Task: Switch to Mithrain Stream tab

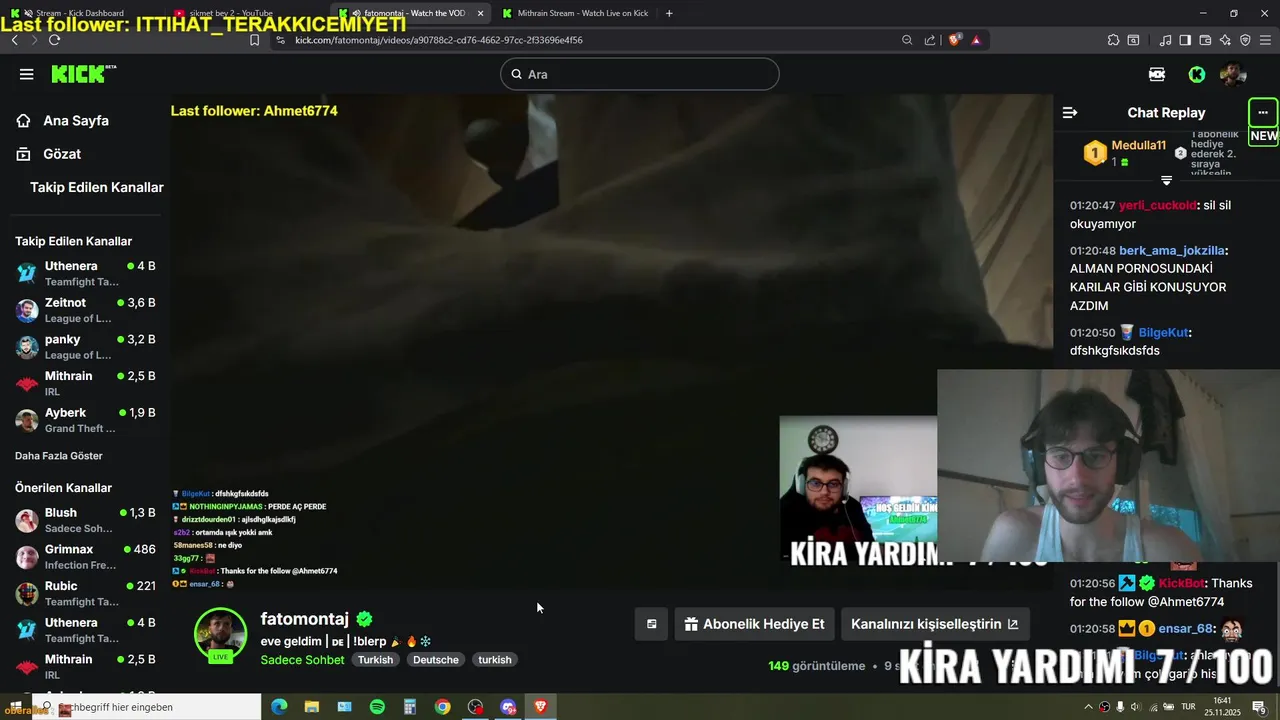Action: click(575, 13)
